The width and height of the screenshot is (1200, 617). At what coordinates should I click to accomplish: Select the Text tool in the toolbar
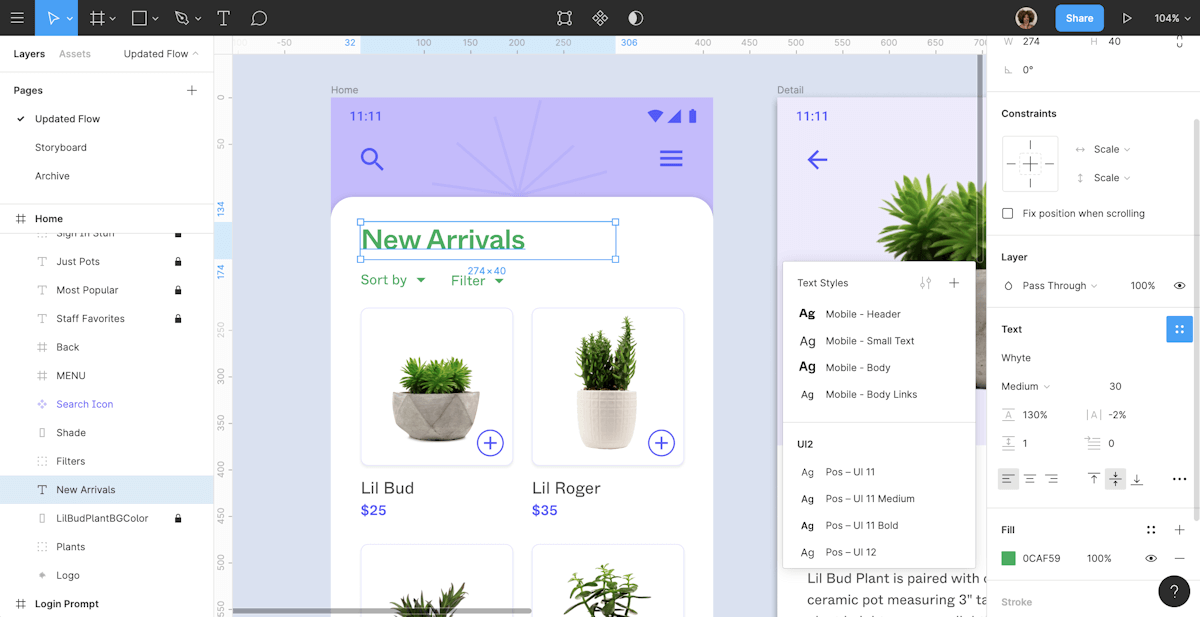pyautogui.click(x=222, y=18)
